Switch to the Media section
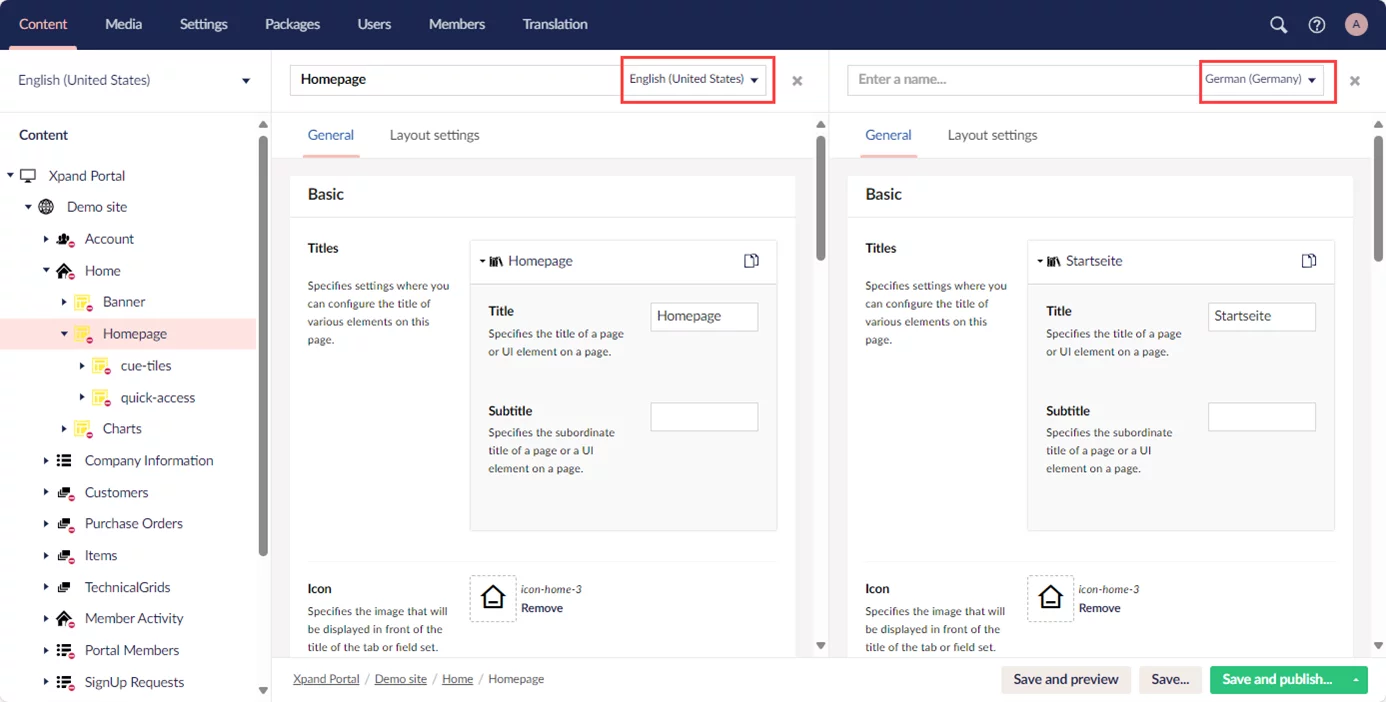The height and width of the screenshot is (702, 1386). pyautogui.click(x=123, y=24)
